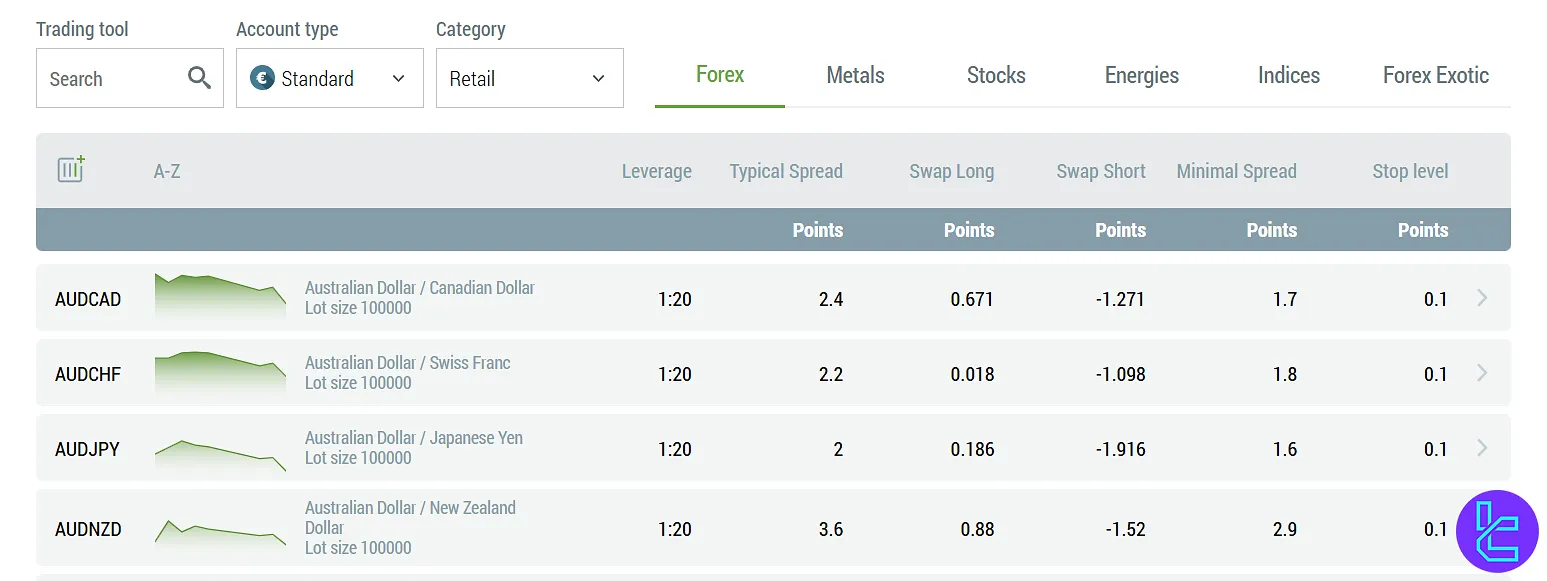Viewport: 1547px width, 581px height.
Task: Switch to the Energies tab
Action: [1141, 74]
